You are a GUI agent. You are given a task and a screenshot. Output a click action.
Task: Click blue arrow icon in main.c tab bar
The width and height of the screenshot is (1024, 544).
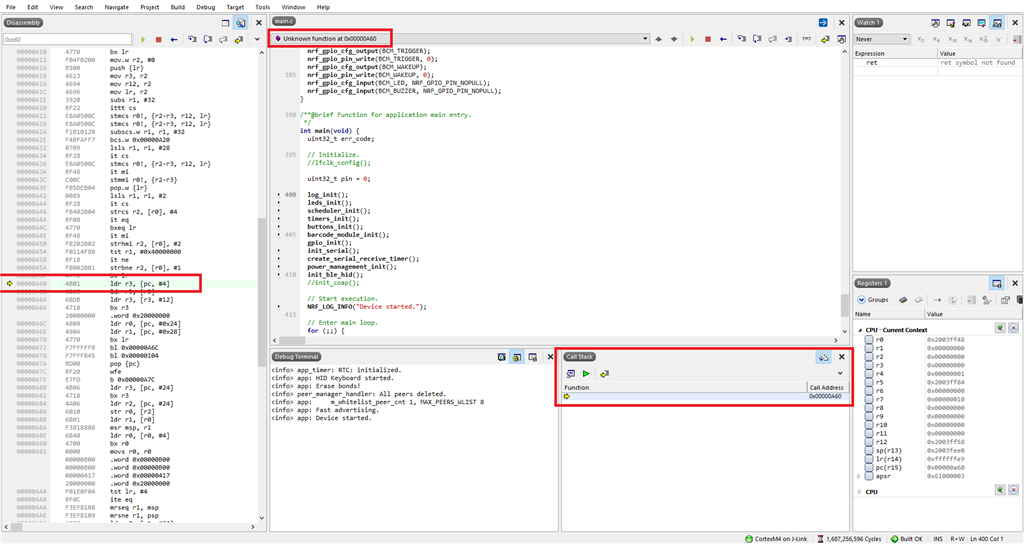point(823,22)
